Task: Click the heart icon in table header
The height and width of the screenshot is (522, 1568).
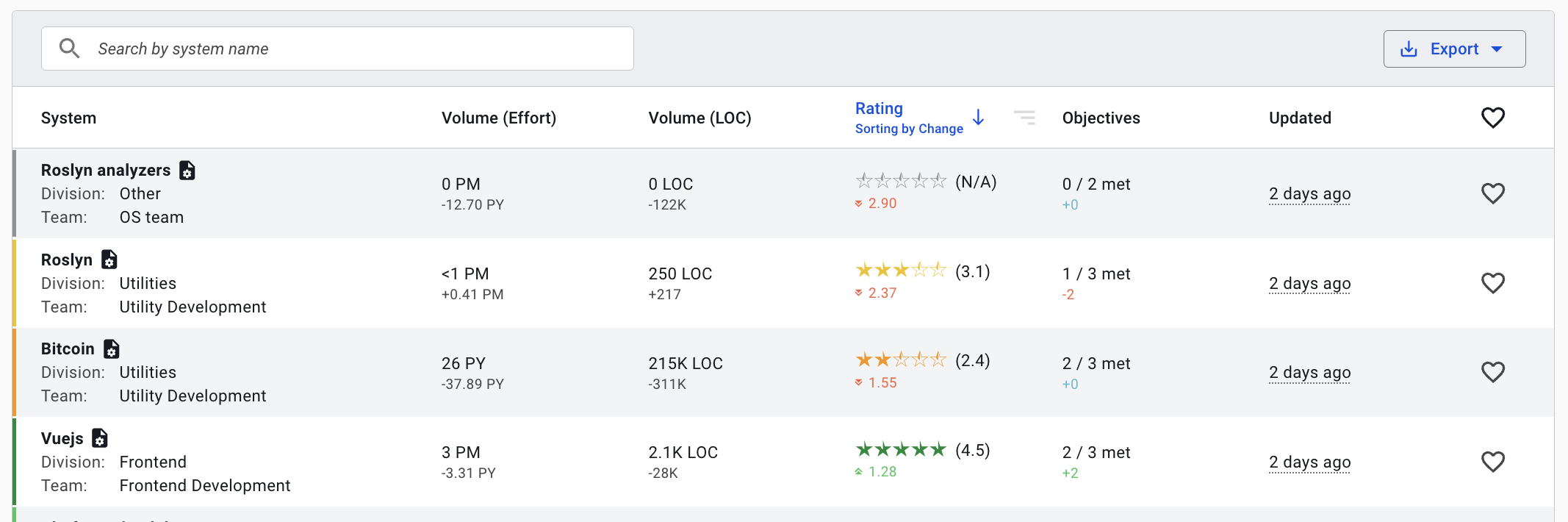Action: pos(1492,118)
